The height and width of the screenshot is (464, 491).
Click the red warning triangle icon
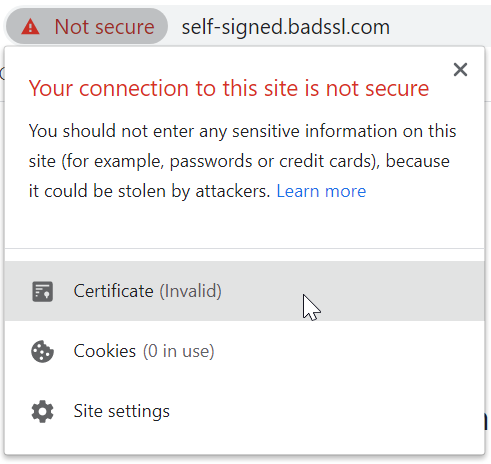[x=30, y=27]
